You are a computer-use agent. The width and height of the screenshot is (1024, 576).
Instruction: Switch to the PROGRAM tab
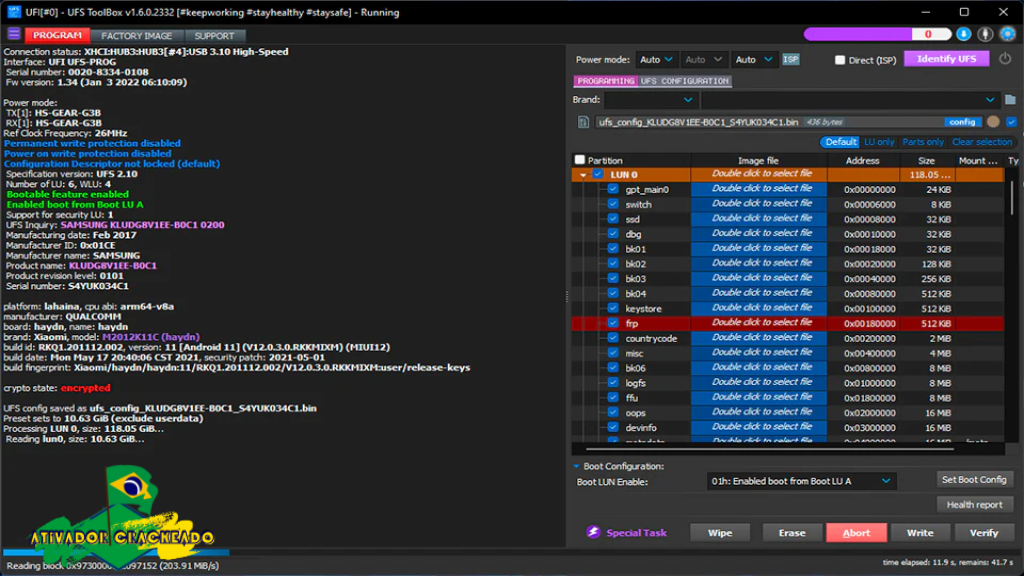(x=57, y=35)
